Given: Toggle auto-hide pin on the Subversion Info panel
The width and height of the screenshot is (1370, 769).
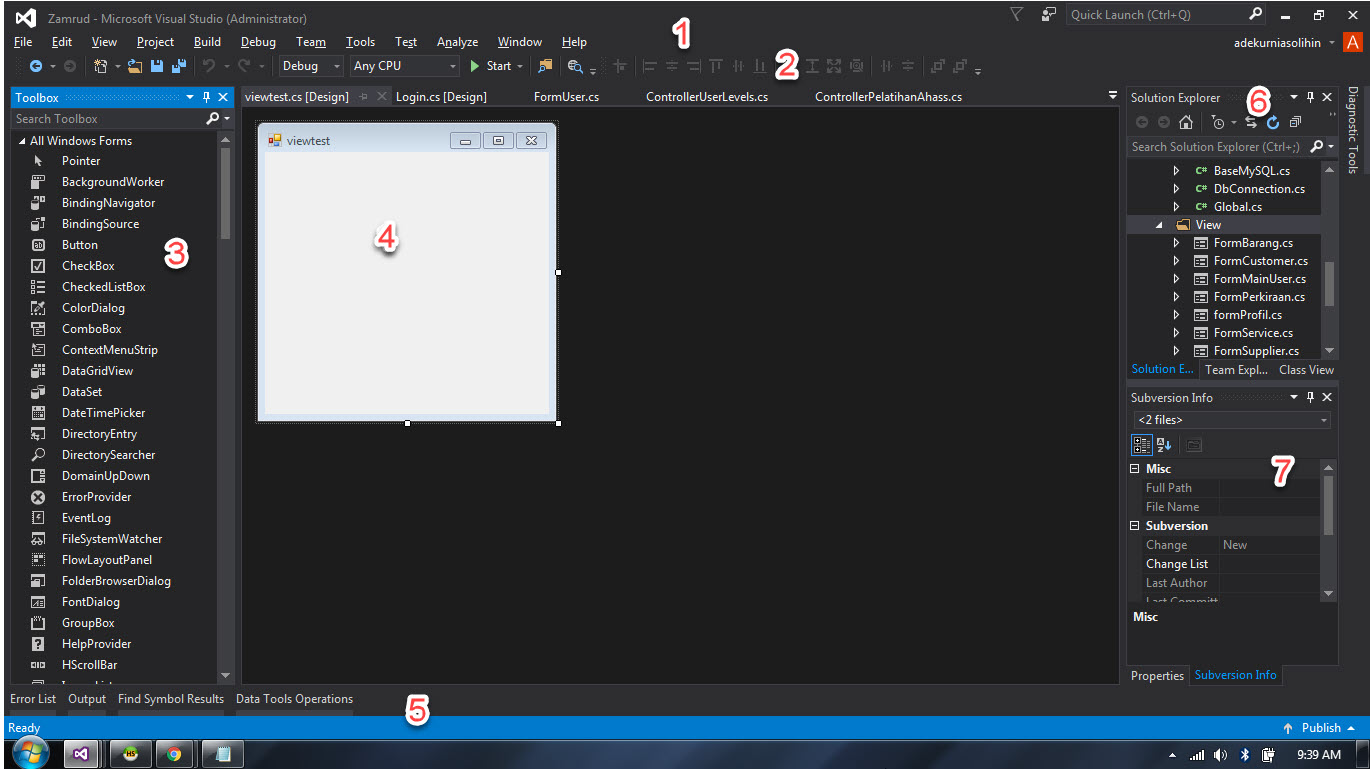Looking at the screenshot, I should click(x=1311, y=397).
